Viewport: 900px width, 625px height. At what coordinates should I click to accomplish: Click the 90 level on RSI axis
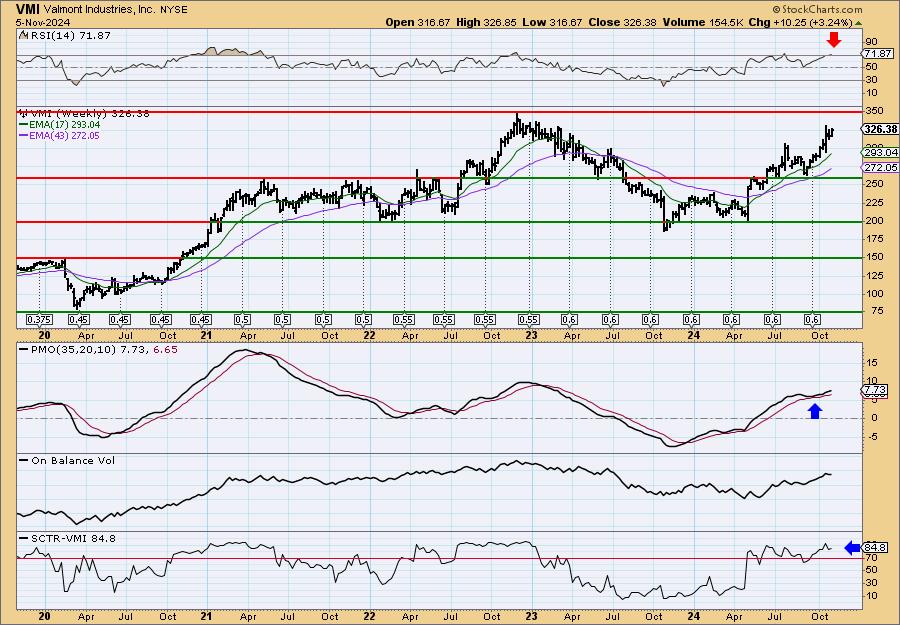click(x=871, y=42)
